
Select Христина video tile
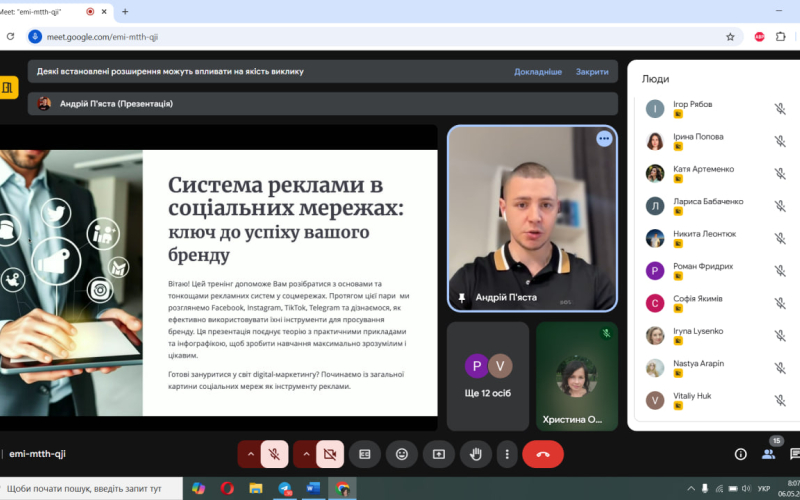(577, 377)
